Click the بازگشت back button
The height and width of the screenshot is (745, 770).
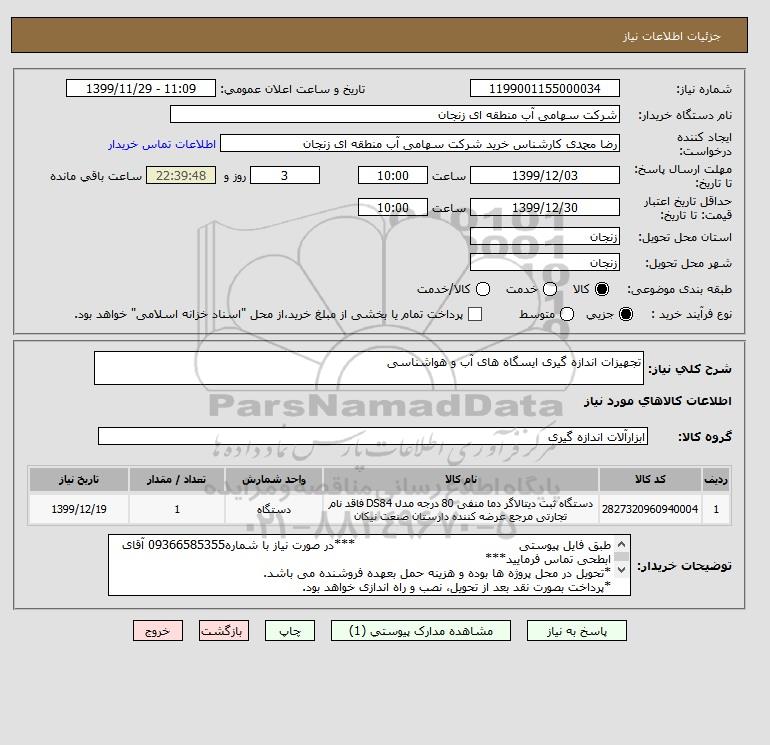click(x=224, y=631)
